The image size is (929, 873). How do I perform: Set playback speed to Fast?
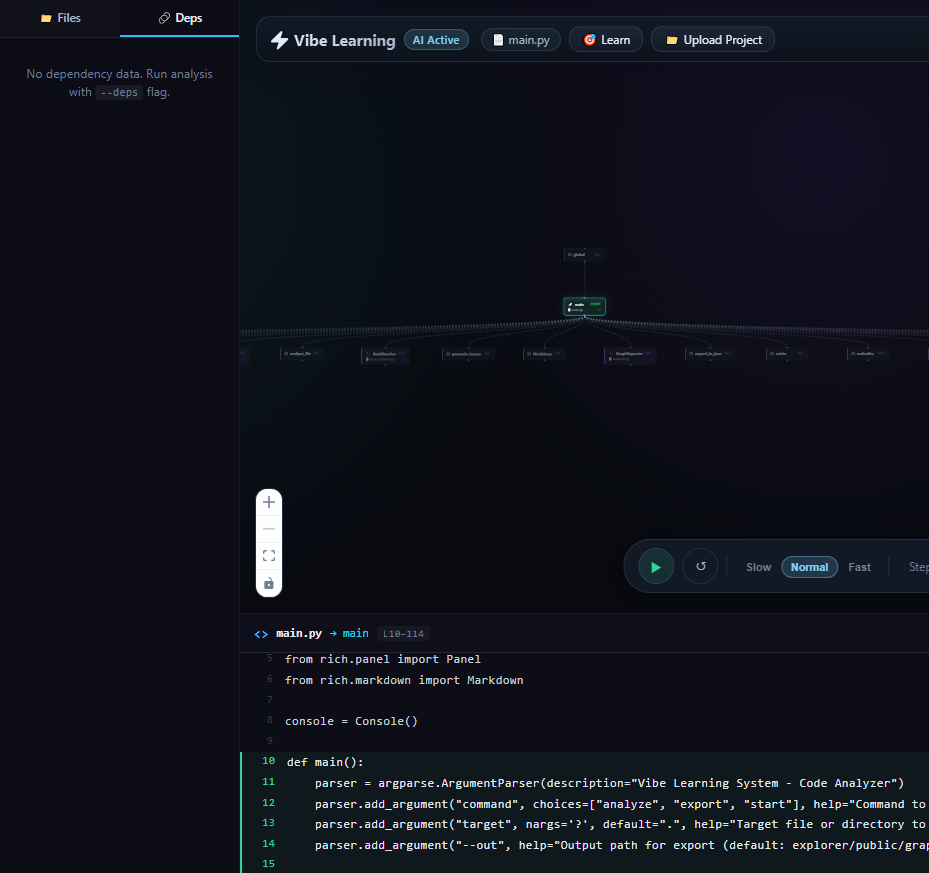tap(859, 567)
